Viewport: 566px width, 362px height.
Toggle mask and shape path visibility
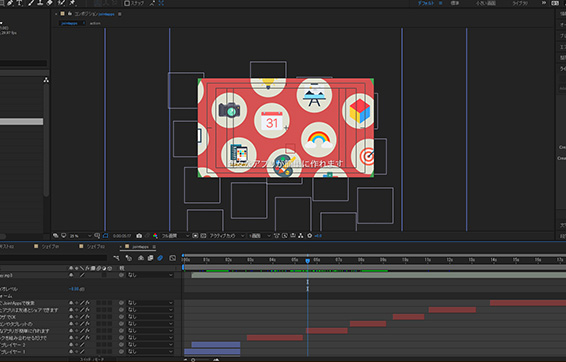(x=105, y=236)
